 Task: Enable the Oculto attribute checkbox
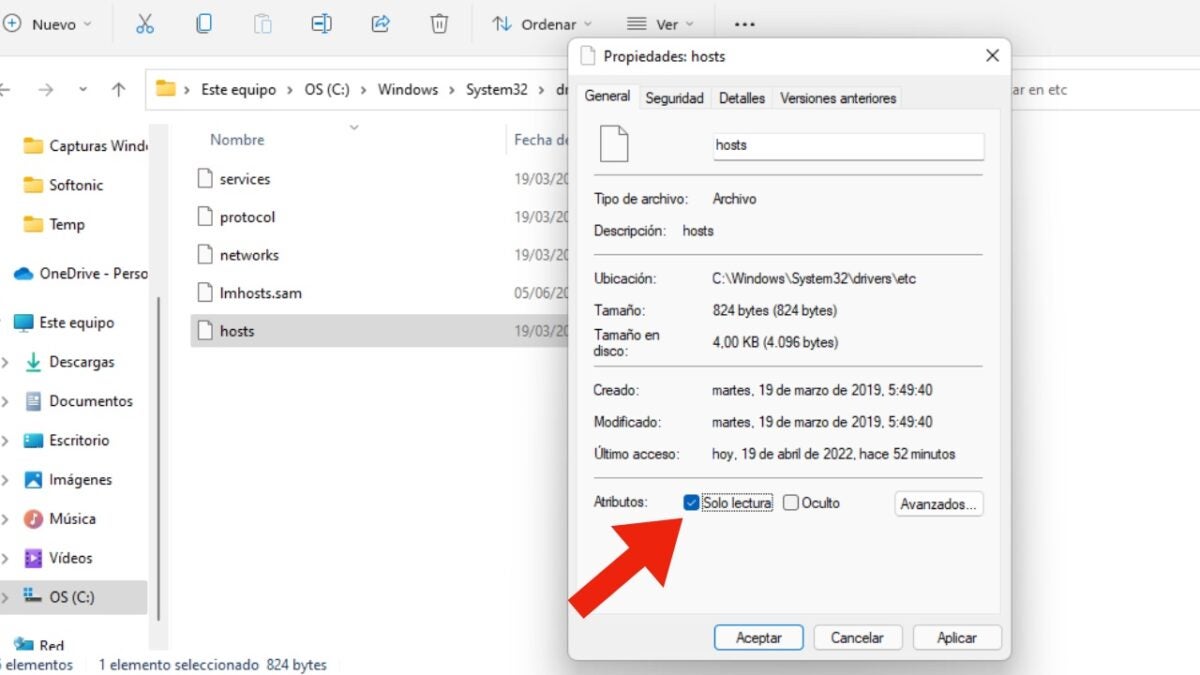(x=791, y=503)
